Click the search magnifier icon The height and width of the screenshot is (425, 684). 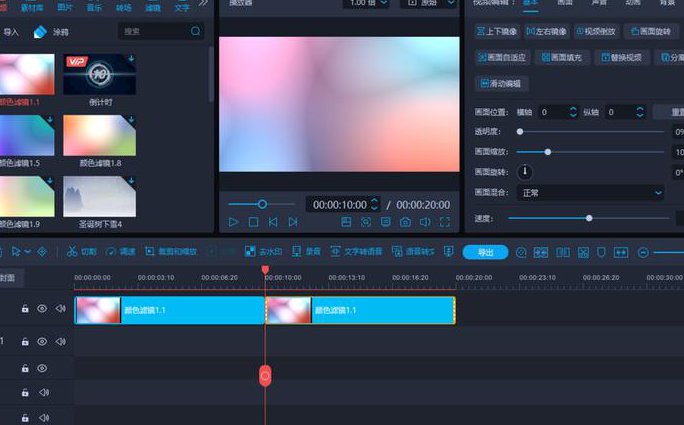click(195, 31)
